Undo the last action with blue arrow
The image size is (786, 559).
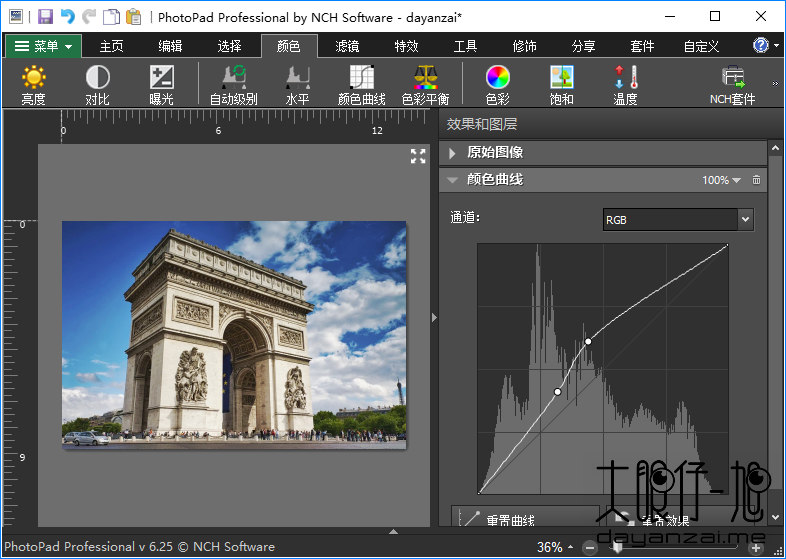tap(68, 17)
